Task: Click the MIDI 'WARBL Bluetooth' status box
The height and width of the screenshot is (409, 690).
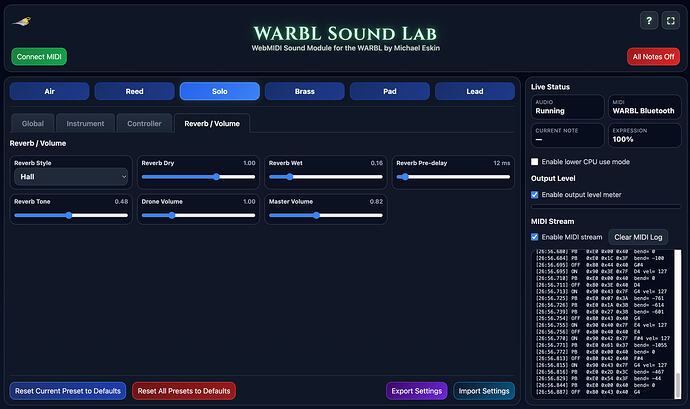Action: pyautogui.click(x=645, y=107)
